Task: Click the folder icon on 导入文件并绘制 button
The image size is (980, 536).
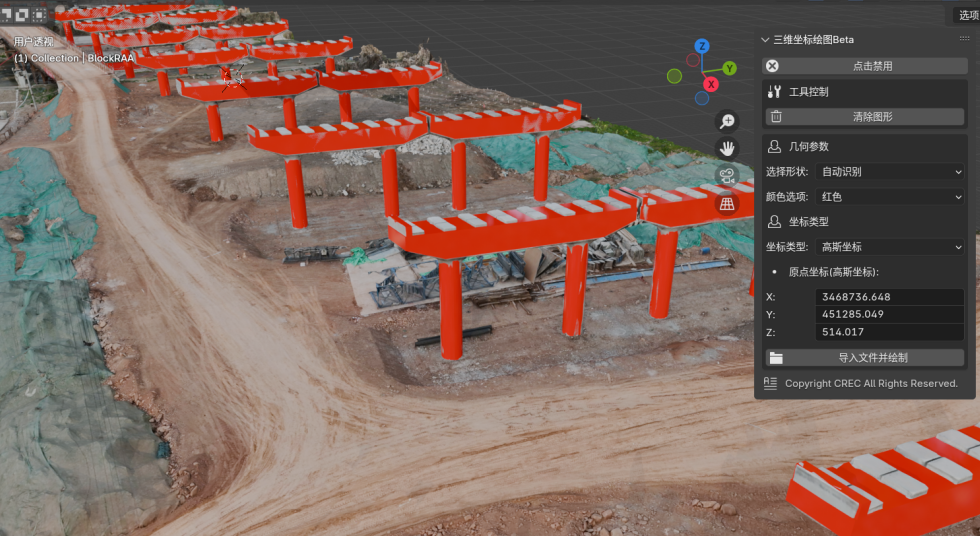Action: tap(776, 358)
